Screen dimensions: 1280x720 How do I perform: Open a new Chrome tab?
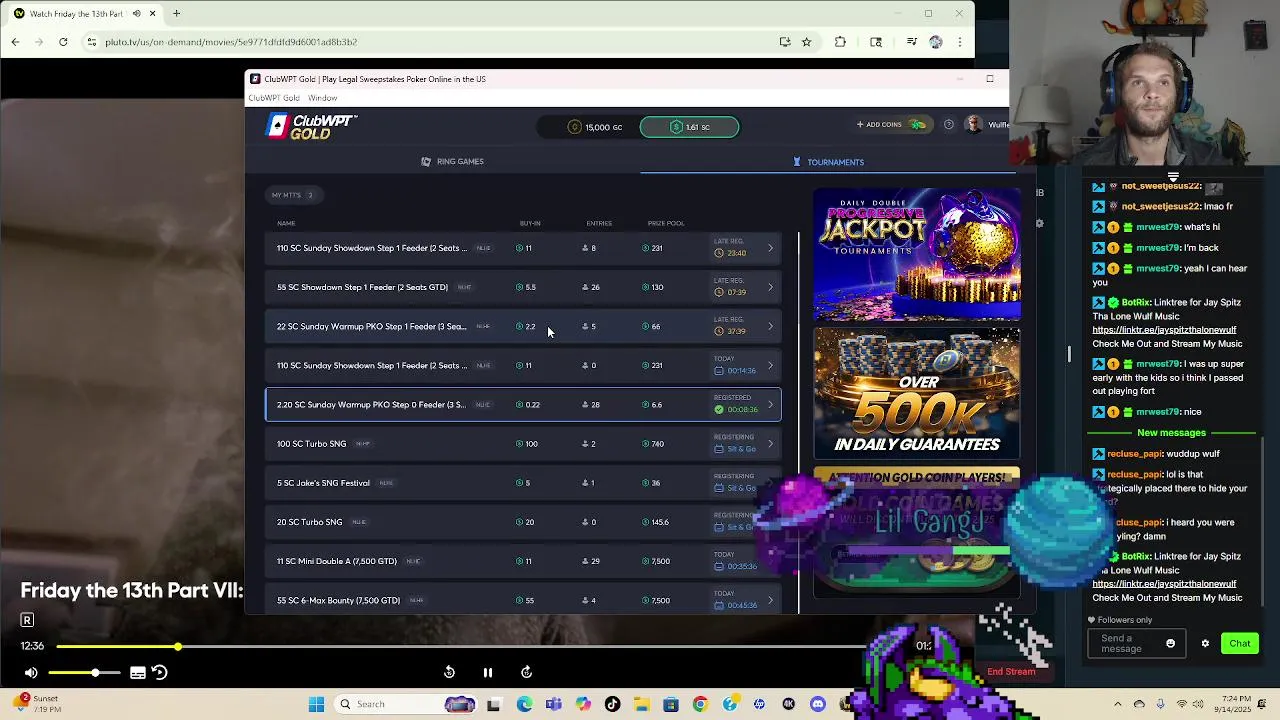click(176, 14)
